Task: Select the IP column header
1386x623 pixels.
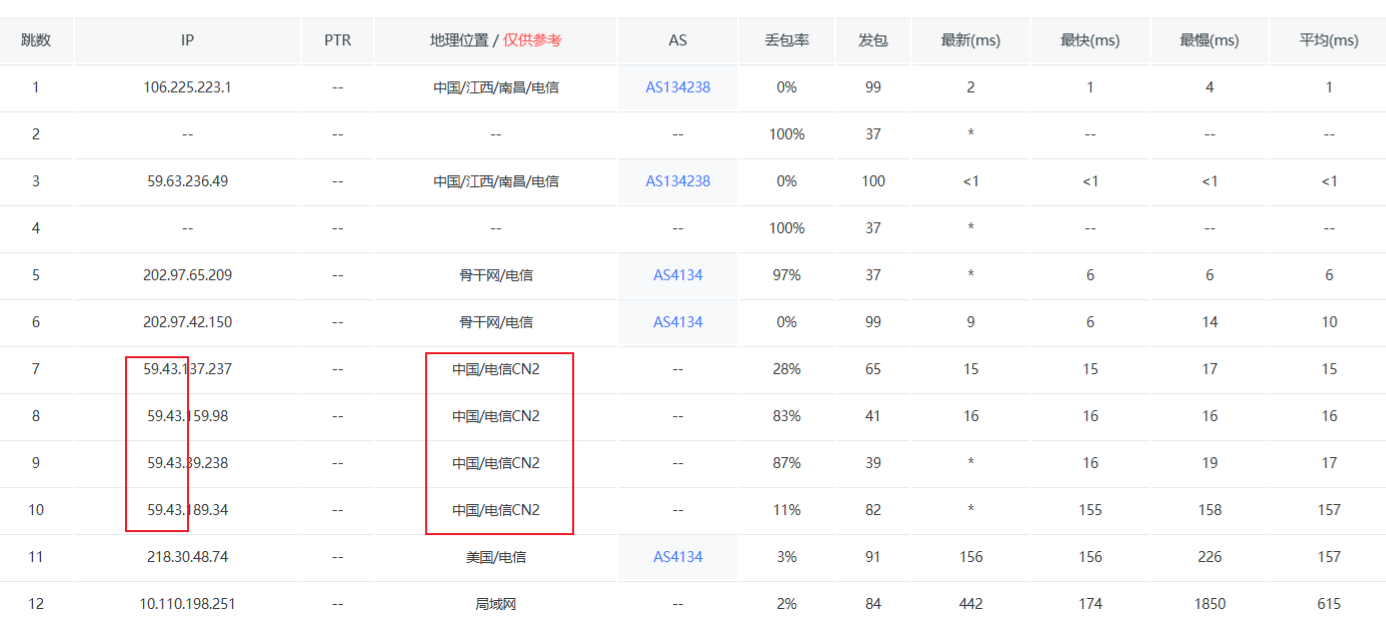Action: pos(187,40)
